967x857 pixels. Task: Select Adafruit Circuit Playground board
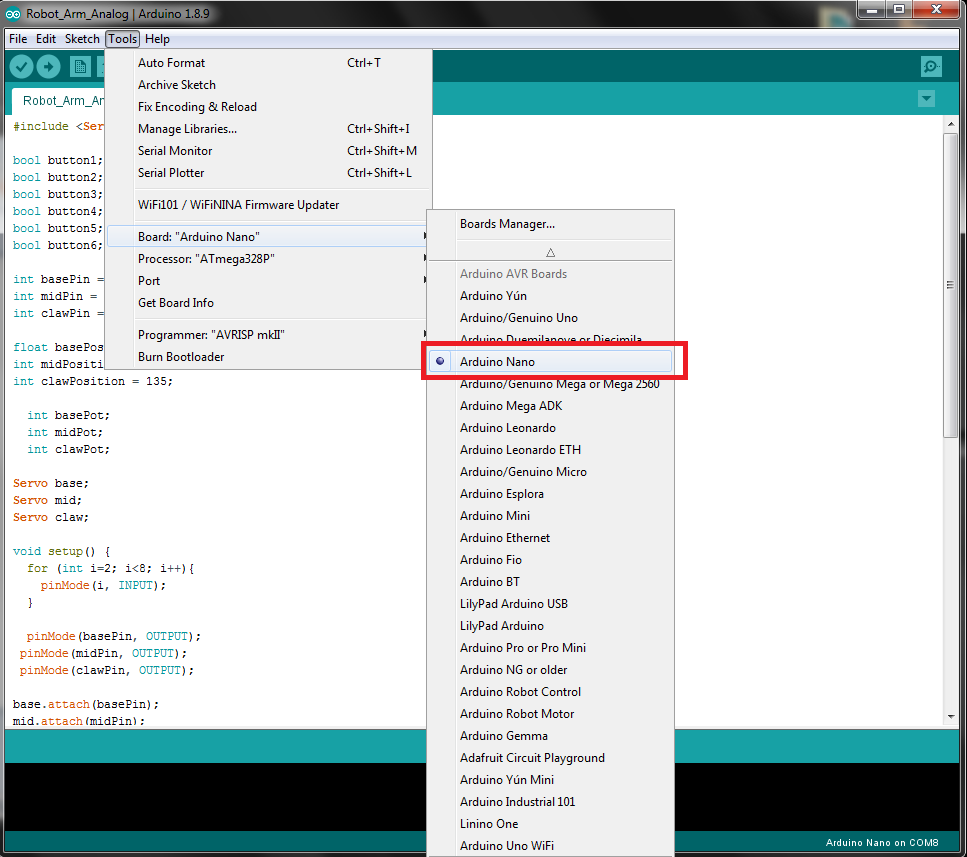pos(550,758)
